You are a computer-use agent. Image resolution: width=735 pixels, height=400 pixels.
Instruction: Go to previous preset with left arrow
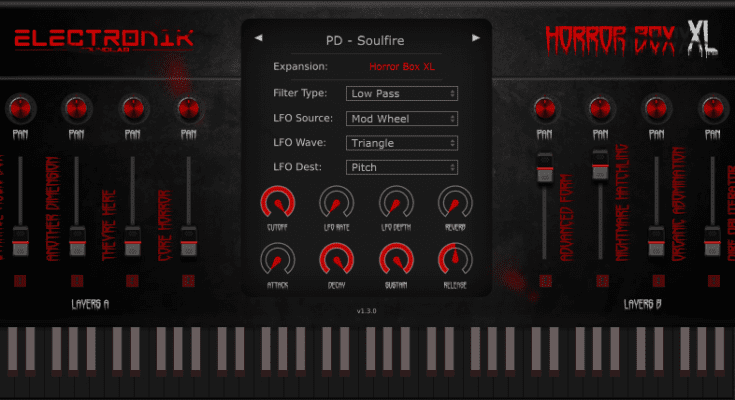click(x=258, y=38)
